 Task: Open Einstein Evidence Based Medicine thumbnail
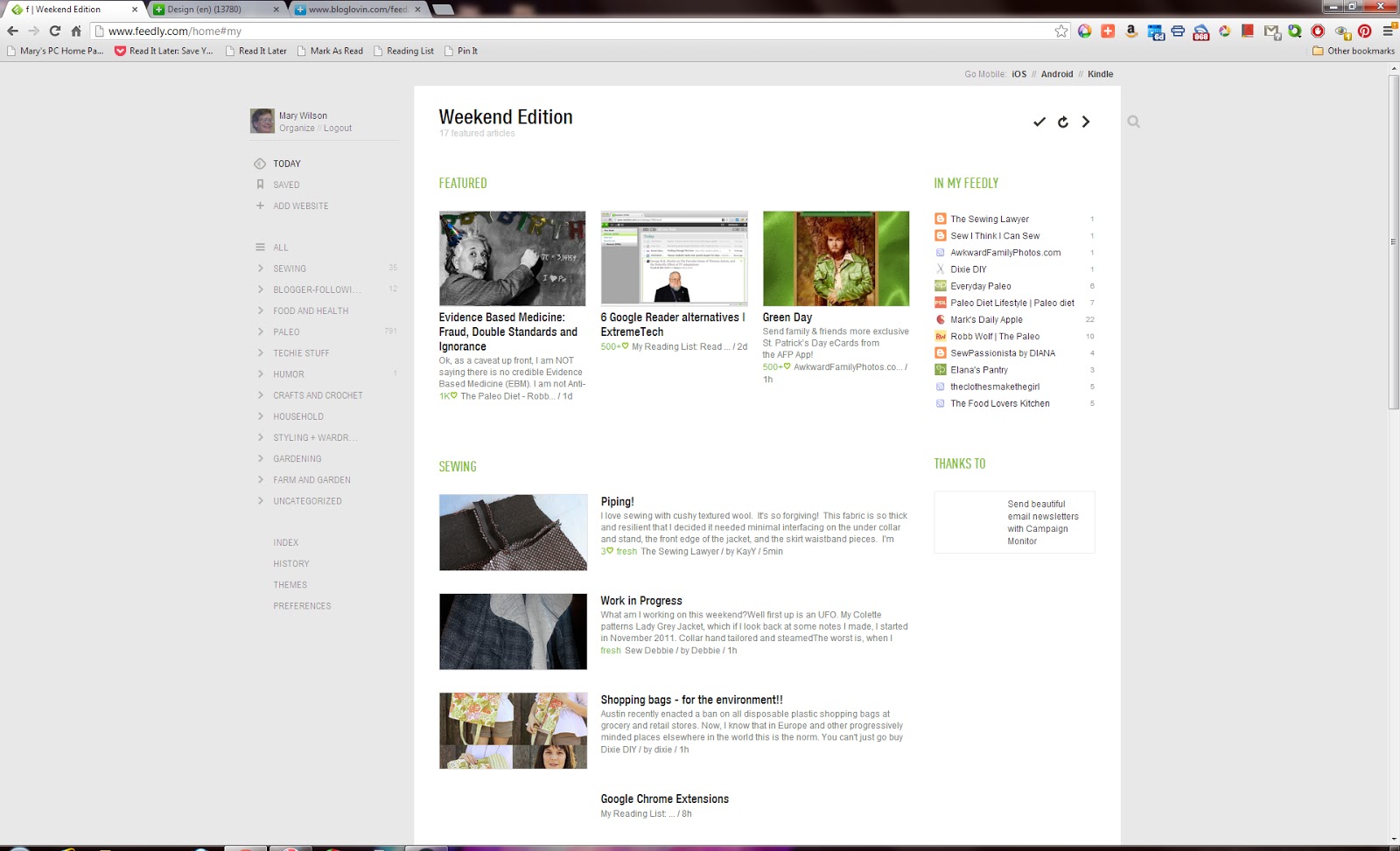pyautogui.click(x=512, y=258)
